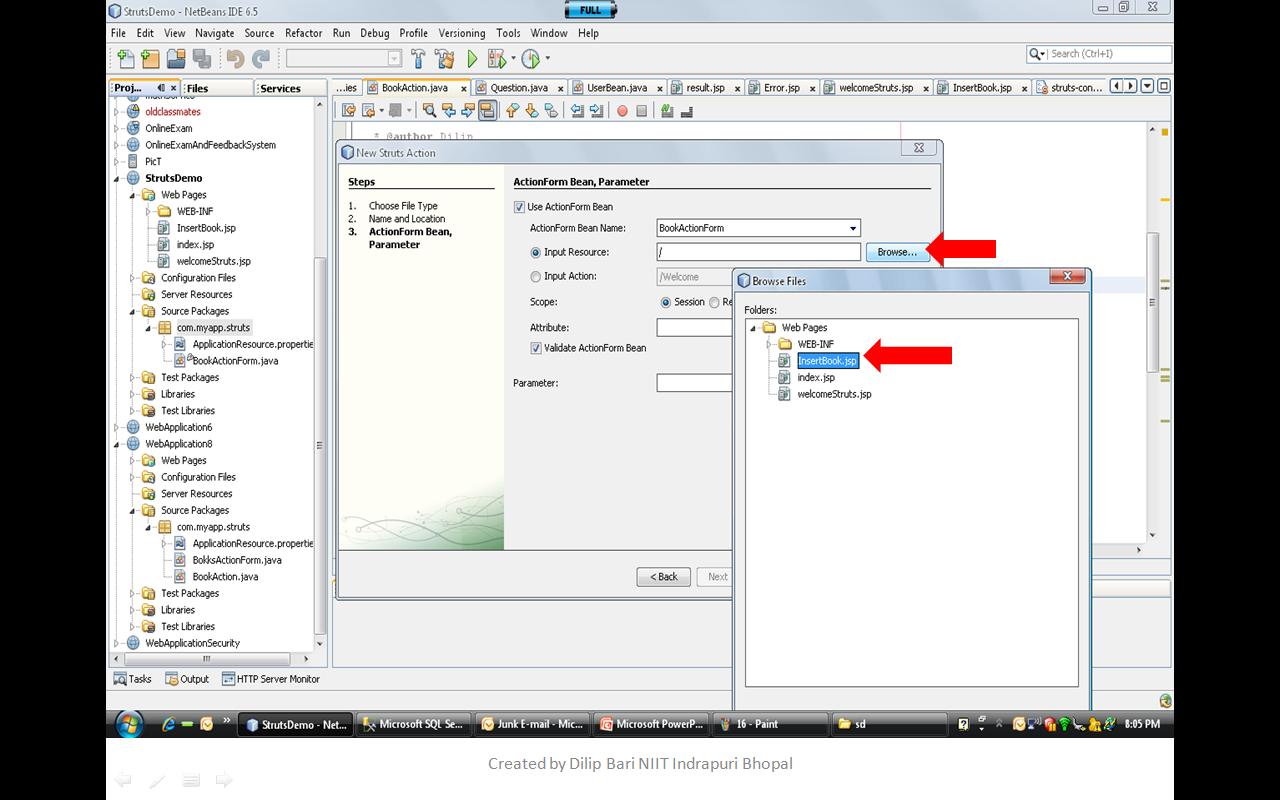Redo an action using the Redo icon
The image size is (1280, 800).
click(260, 57)
